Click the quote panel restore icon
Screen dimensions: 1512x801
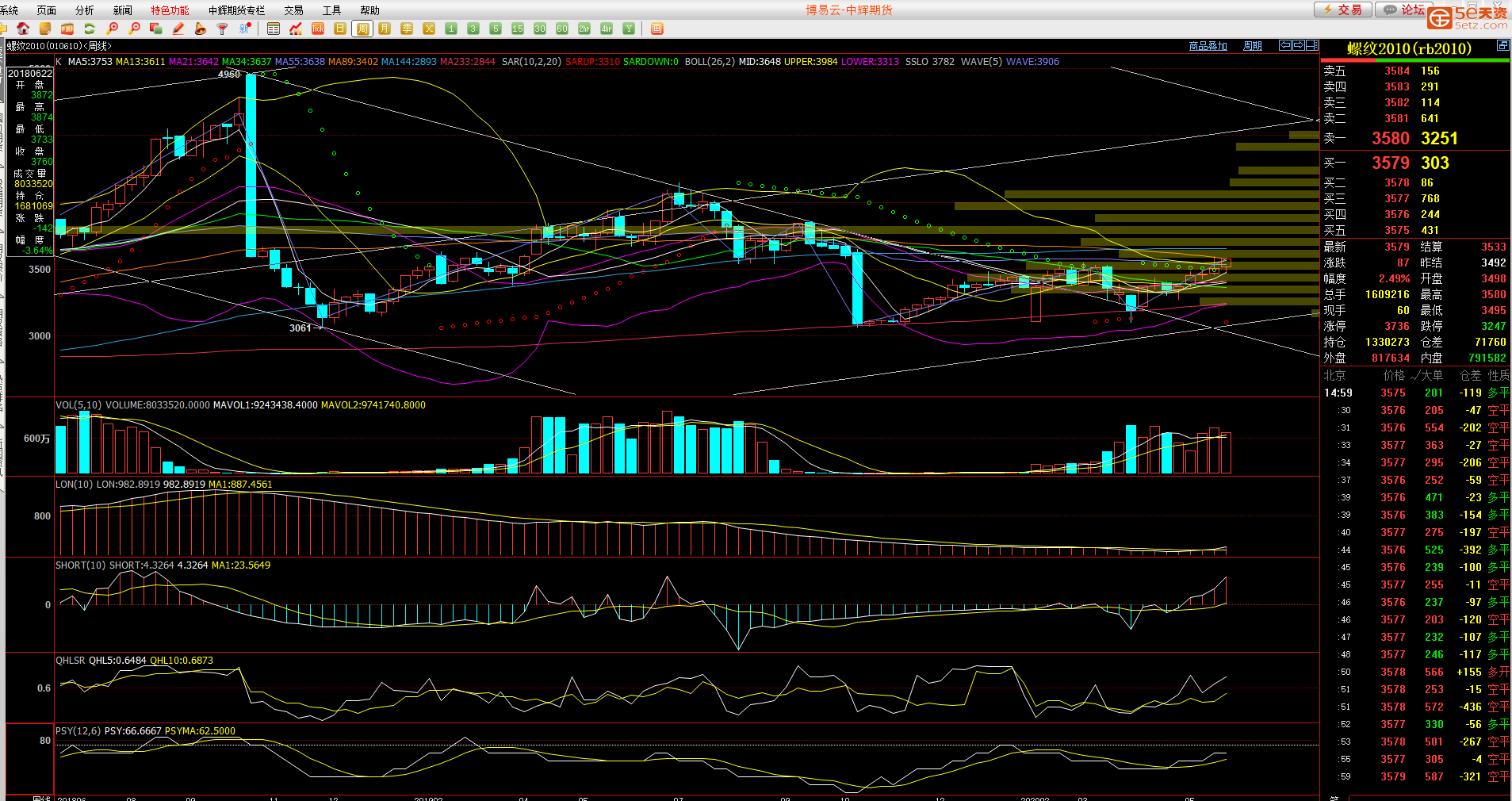click(1502, 45)
